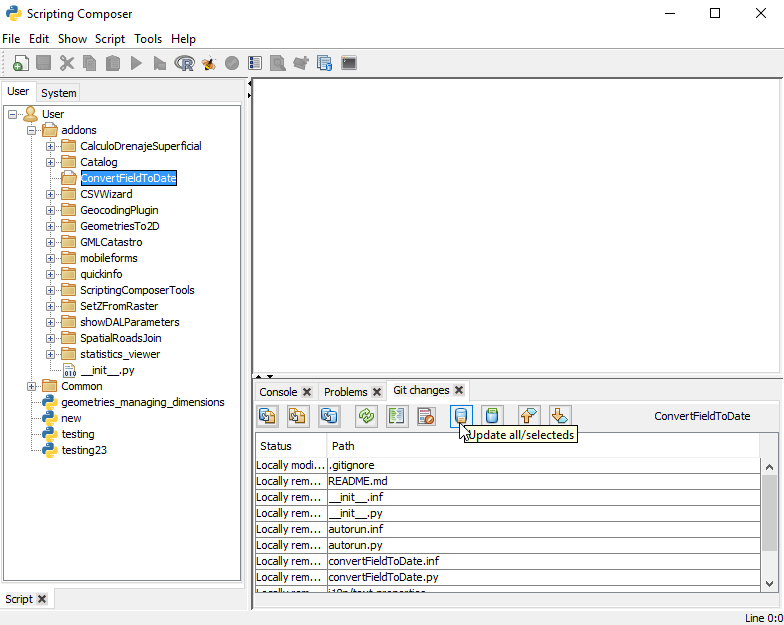Click the first icon in Git changes toolbar

coord(268,416)
